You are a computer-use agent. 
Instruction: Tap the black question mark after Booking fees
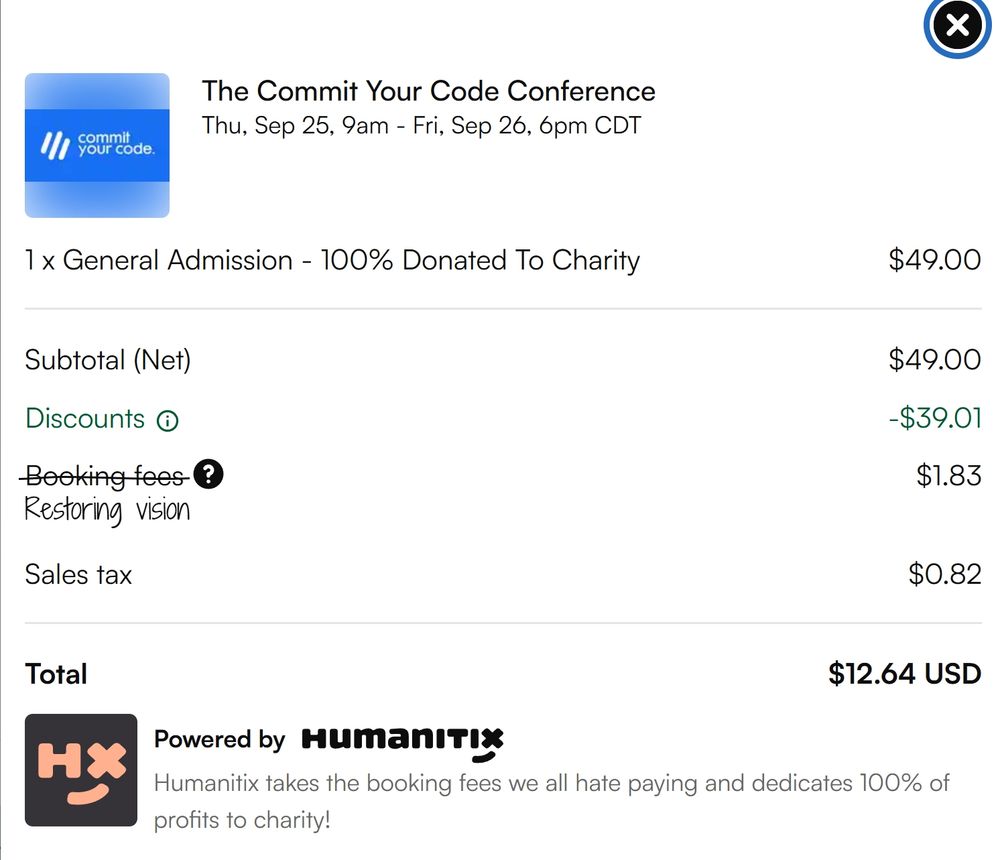[x=209, y=474]
